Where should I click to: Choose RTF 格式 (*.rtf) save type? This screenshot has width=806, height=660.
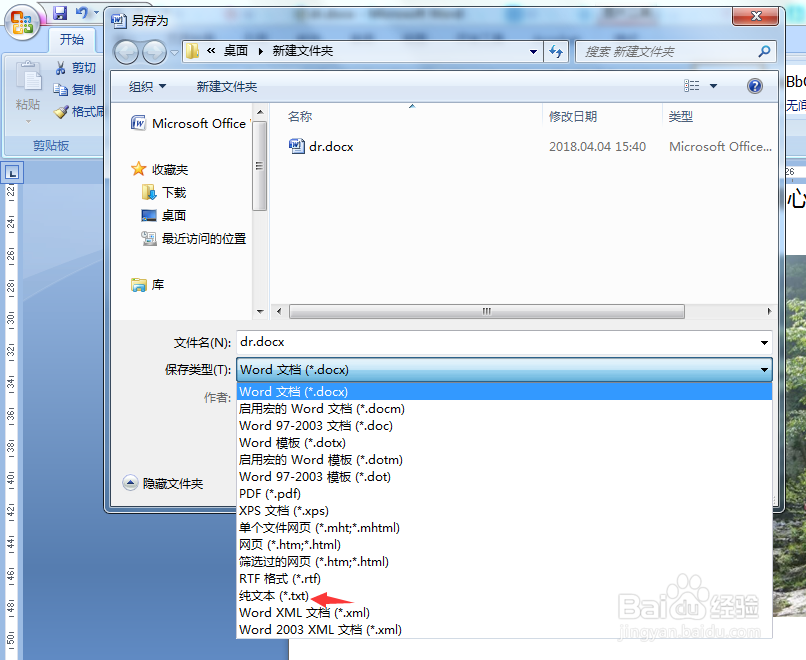point(504,578)
